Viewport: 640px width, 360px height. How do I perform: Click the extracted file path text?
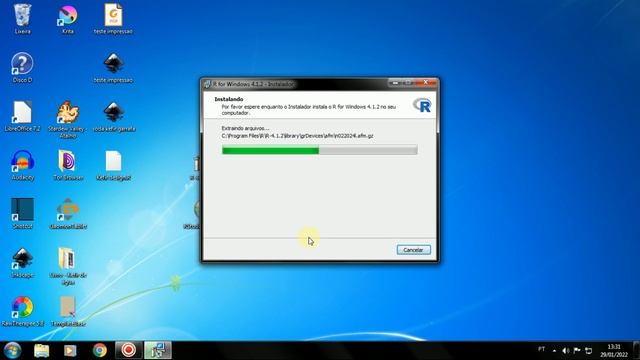pyautogui.click(x=297, y=136)
